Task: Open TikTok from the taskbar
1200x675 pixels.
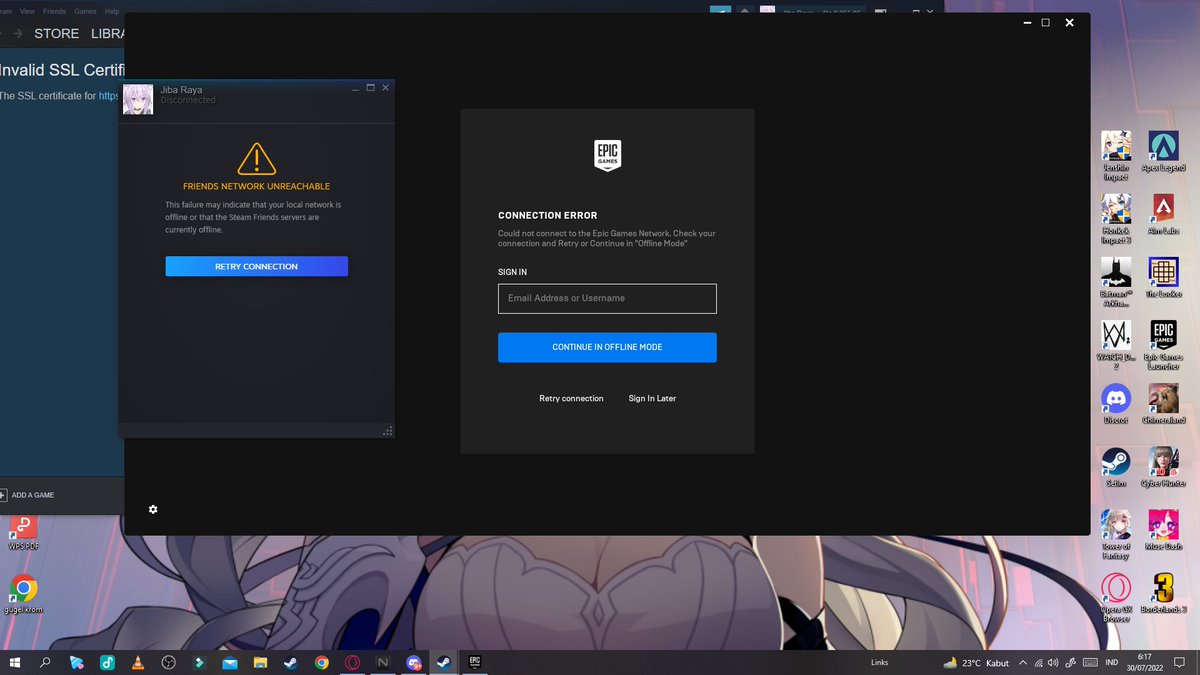Action: coord(107,662)
